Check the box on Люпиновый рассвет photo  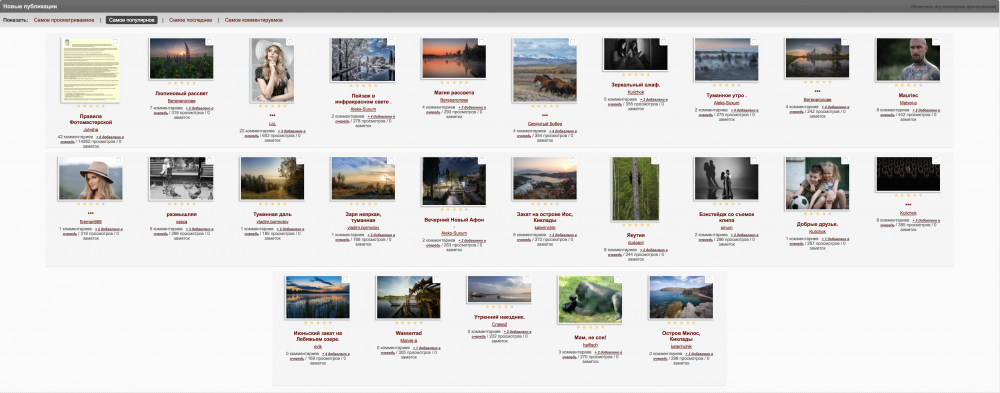209,42
